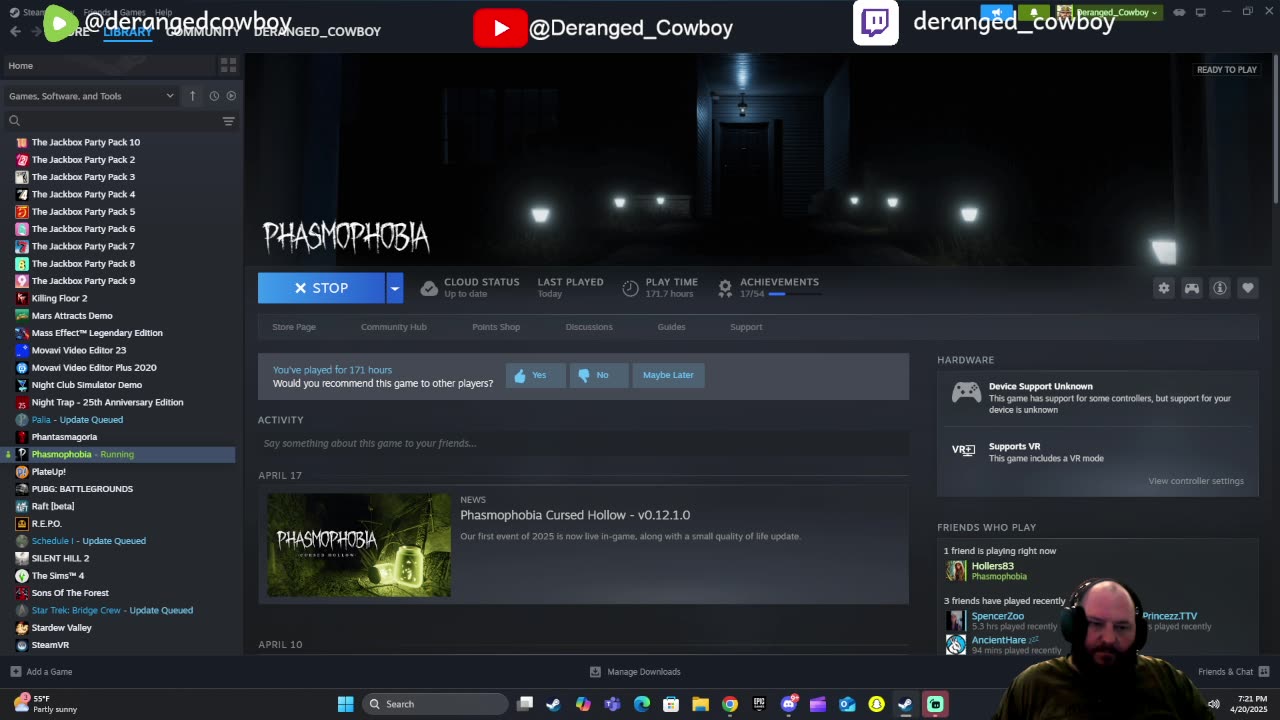Open Microsoft Edge from the taskbar
Viewport: 1280px width, 720px height.
pos(642,704)
